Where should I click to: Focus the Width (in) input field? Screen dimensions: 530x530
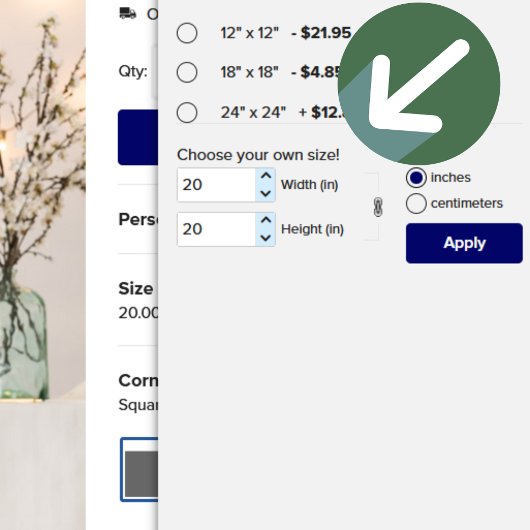(x=216, y=185)
